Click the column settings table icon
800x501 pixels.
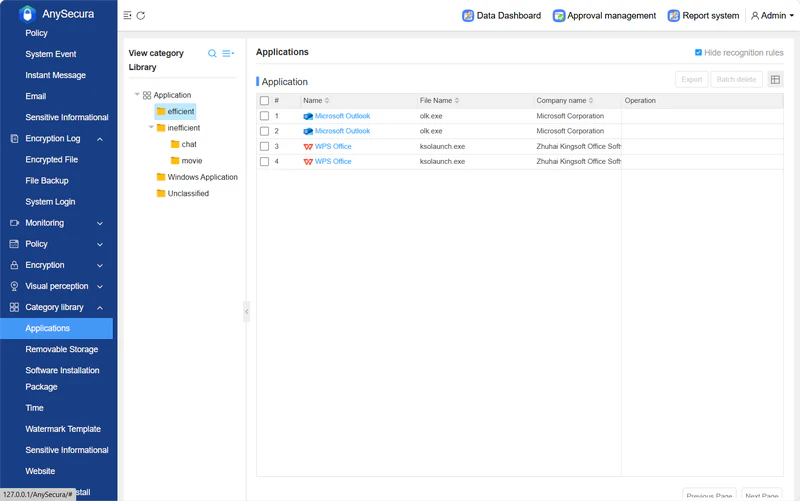tap(775, 79)
